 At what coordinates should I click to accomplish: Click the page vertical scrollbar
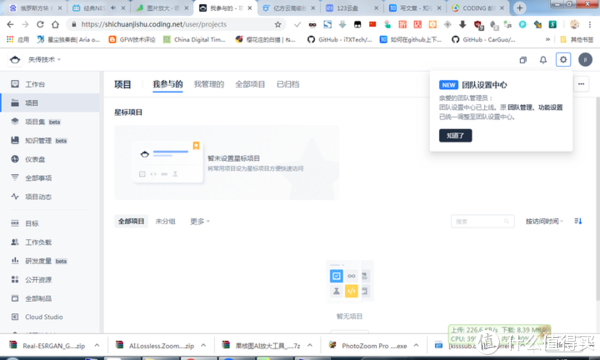click(597, 199)
